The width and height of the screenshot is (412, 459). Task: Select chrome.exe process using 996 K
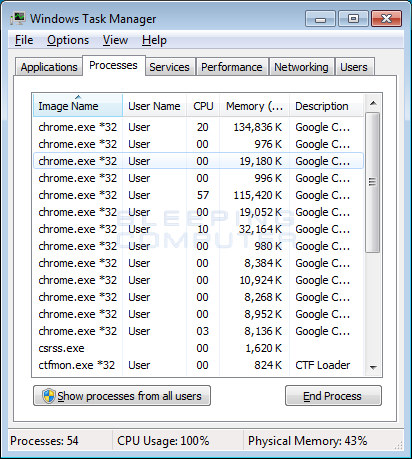[x=198, y=178]
